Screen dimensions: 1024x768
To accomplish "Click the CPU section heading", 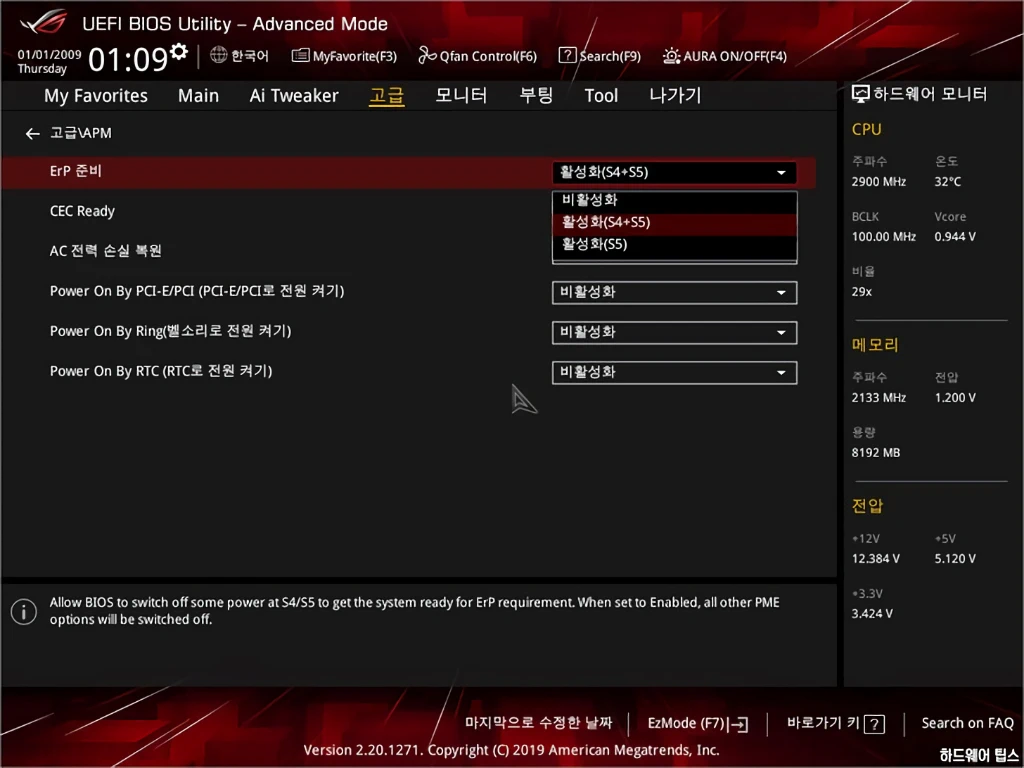I will [x=867, y=129].
